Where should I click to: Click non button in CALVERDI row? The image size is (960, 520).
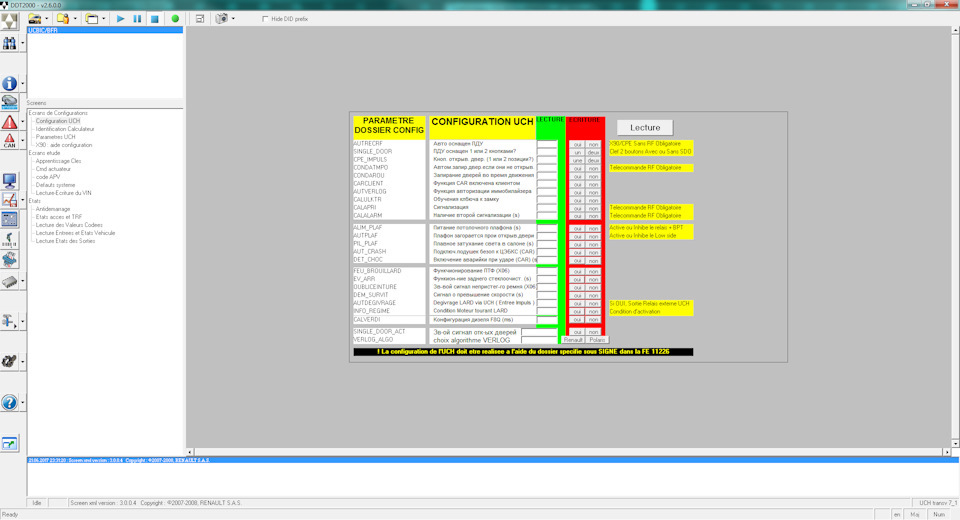(593, 320)
